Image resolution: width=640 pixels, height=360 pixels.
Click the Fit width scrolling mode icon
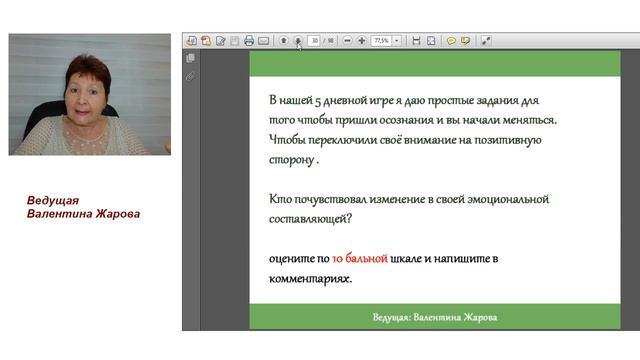pyautogui.click(x=416, y=40)
